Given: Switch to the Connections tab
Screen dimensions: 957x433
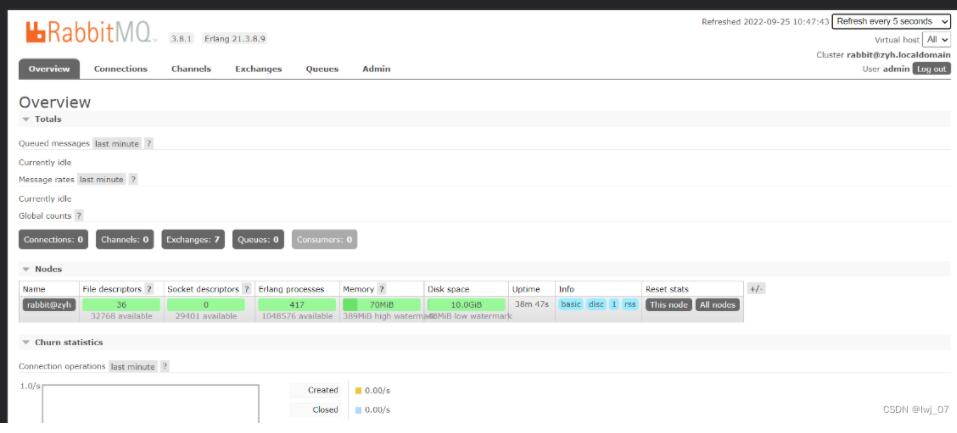Looking at the screenshot, I should pos(121,69).
